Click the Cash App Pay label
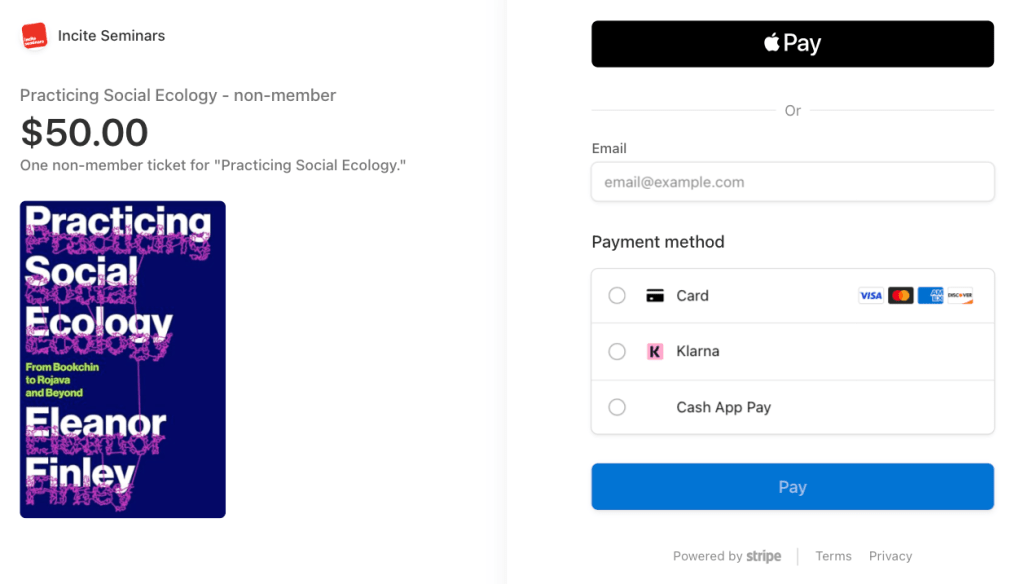 pos(723,408)
